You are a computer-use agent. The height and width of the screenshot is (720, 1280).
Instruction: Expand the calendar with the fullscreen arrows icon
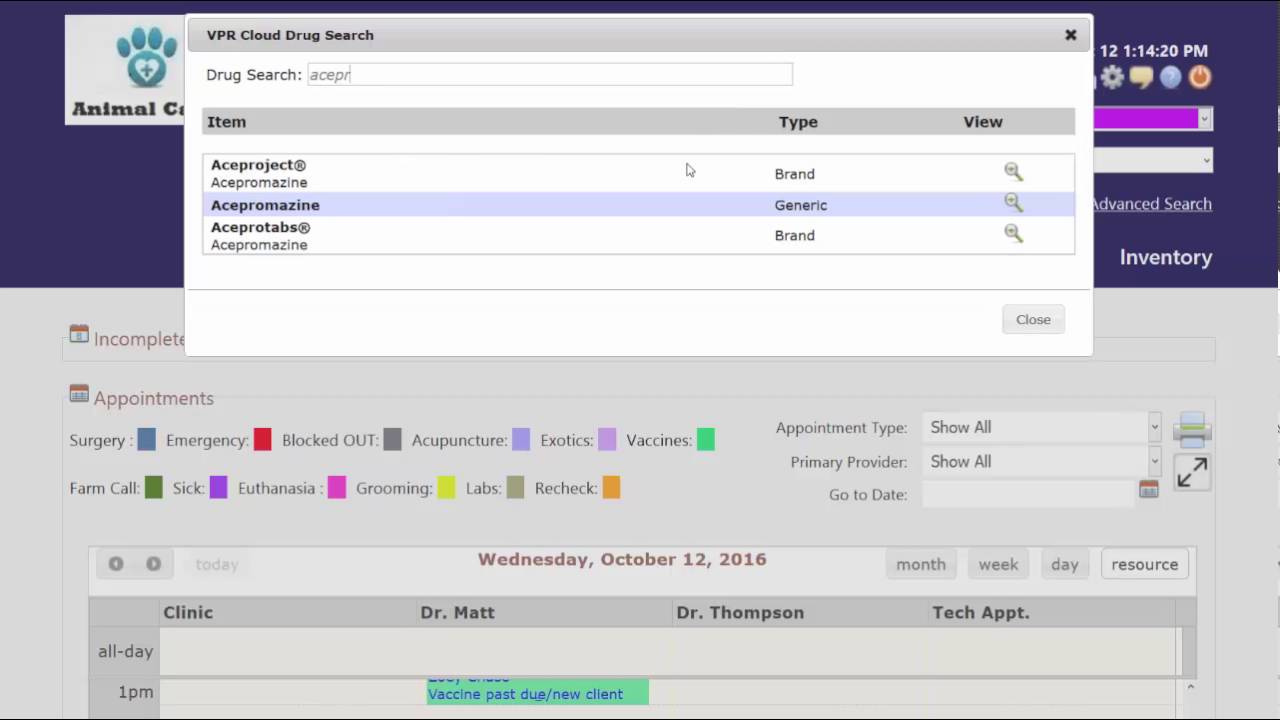point(1192,472)
